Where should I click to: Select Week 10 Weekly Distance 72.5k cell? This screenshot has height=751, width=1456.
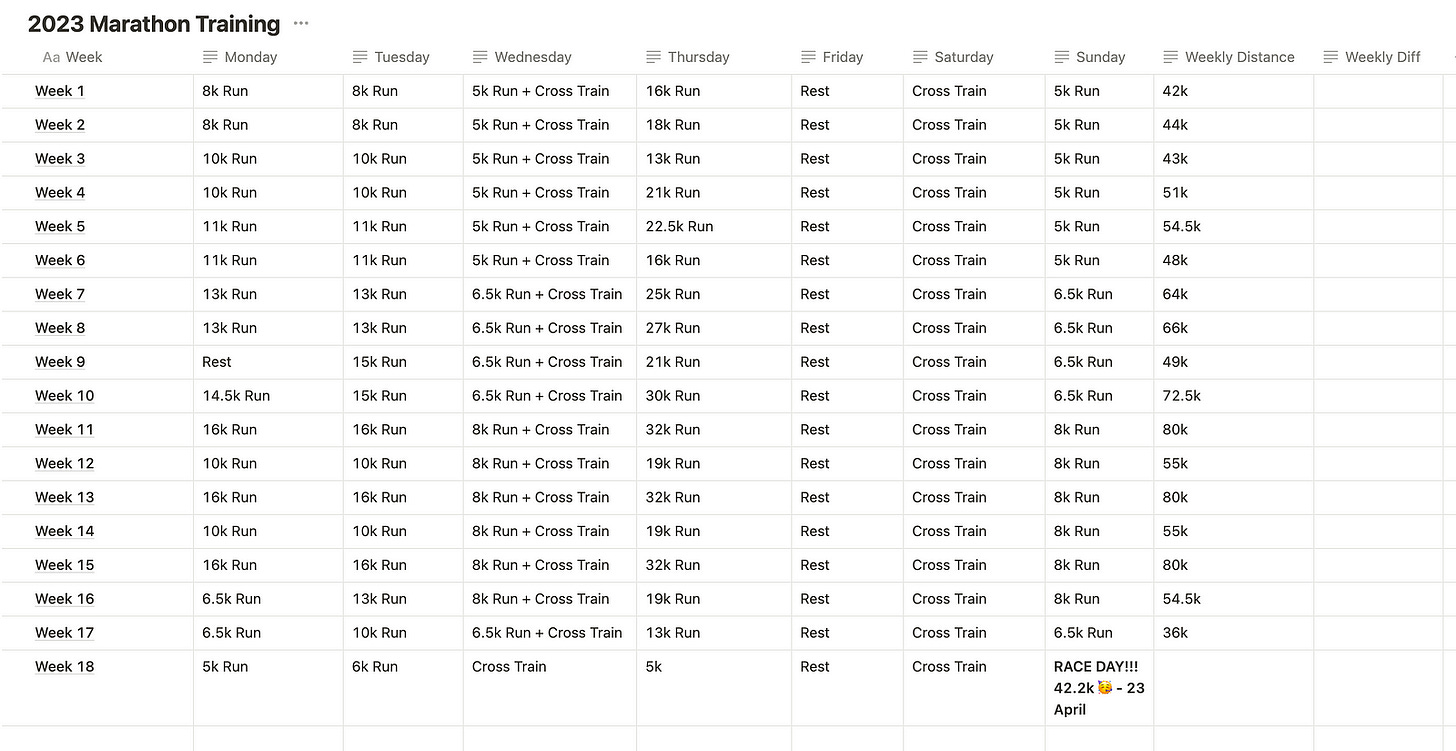point(1233,396)
